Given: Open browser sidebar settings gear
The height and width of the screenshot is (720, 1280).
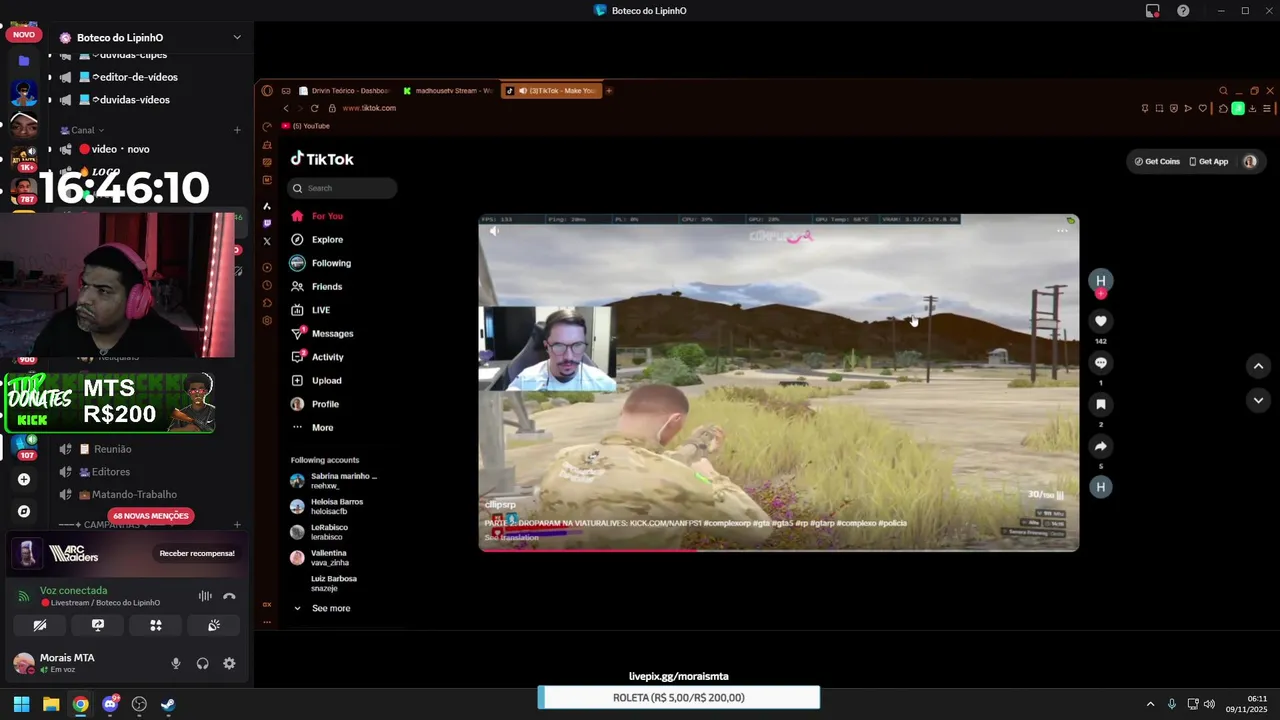Looking at the screenshot, I should 267,321.
